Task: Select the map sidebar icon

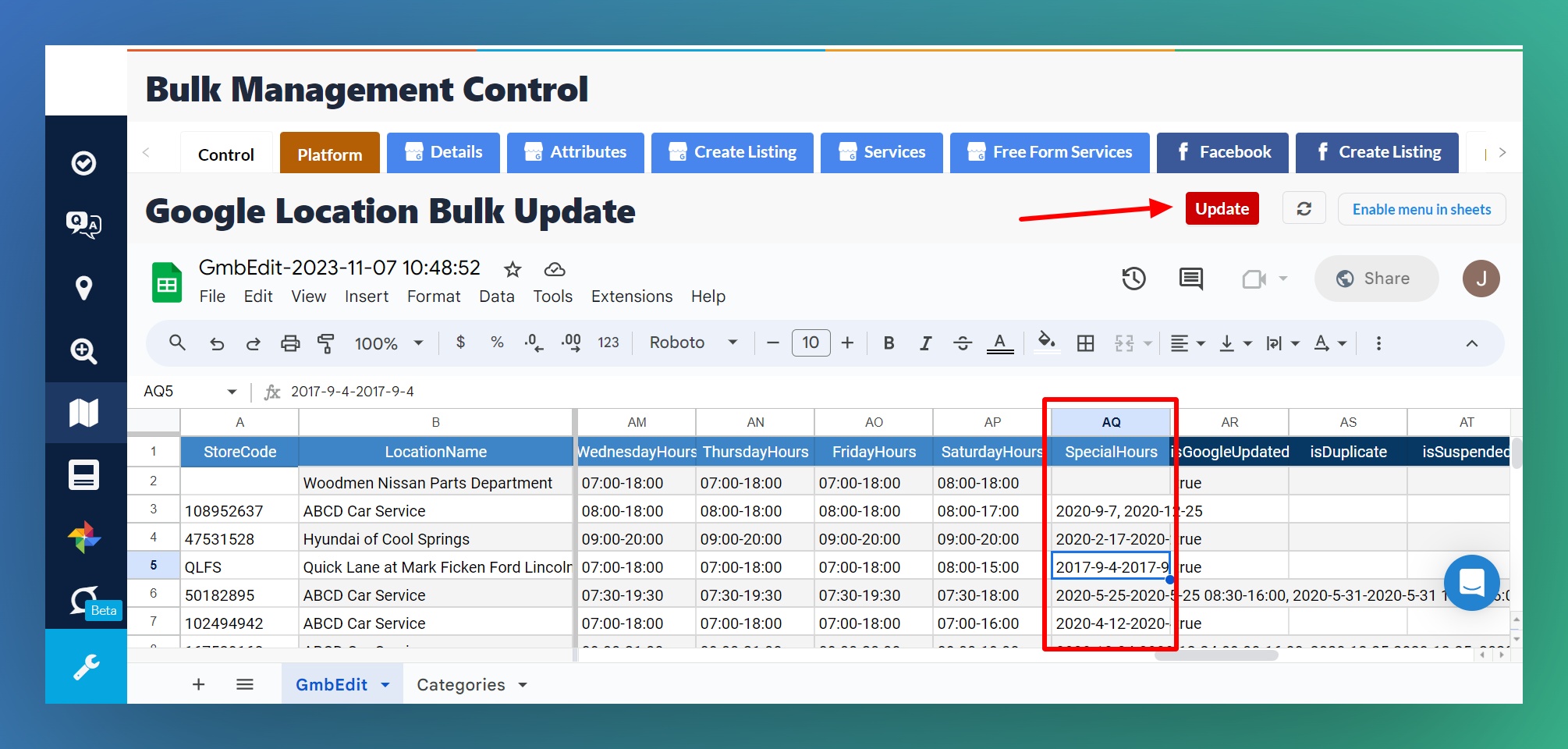Action: click(83, 413)
